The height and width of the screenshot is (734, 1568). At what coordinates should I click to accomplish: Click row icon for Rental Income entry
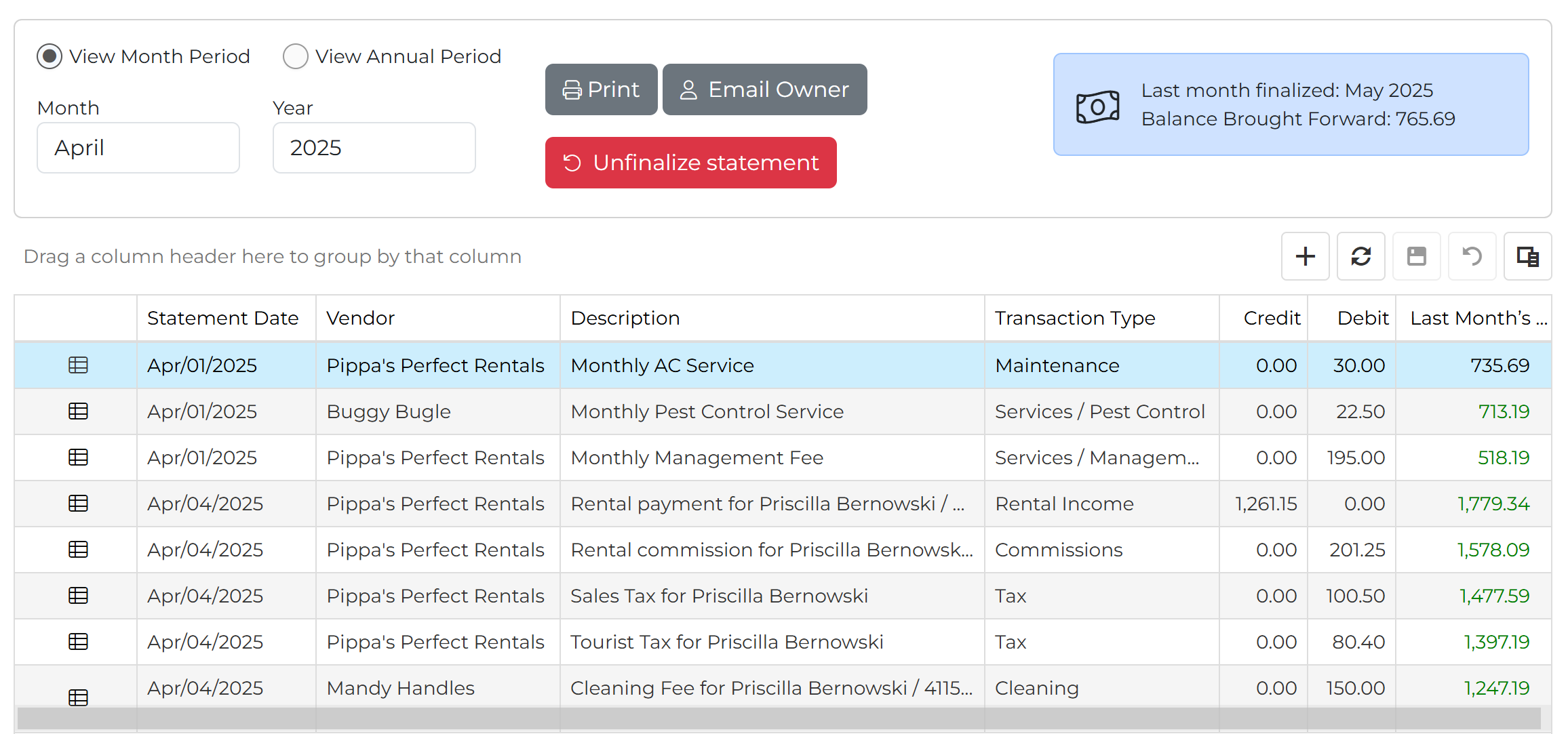tap(78, 504)
